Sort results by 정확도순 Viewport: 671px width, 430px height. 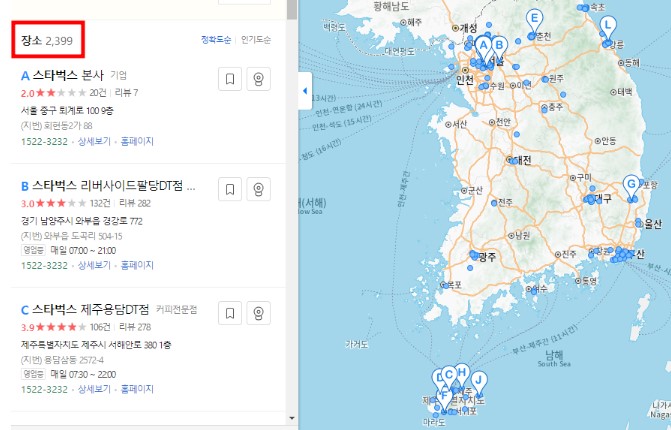click(x=216, y=40)
